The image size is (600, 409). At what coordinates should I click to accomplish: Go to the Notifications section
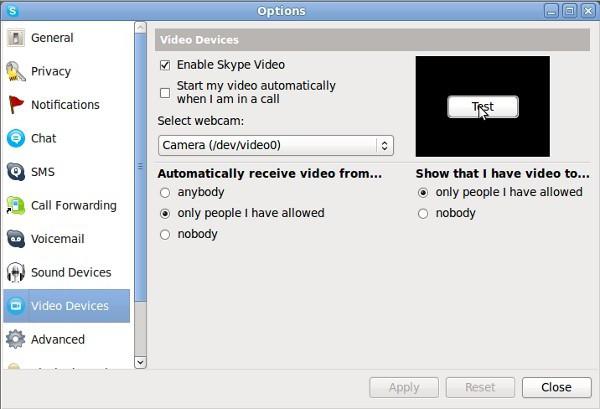click(x=65, y=104)
